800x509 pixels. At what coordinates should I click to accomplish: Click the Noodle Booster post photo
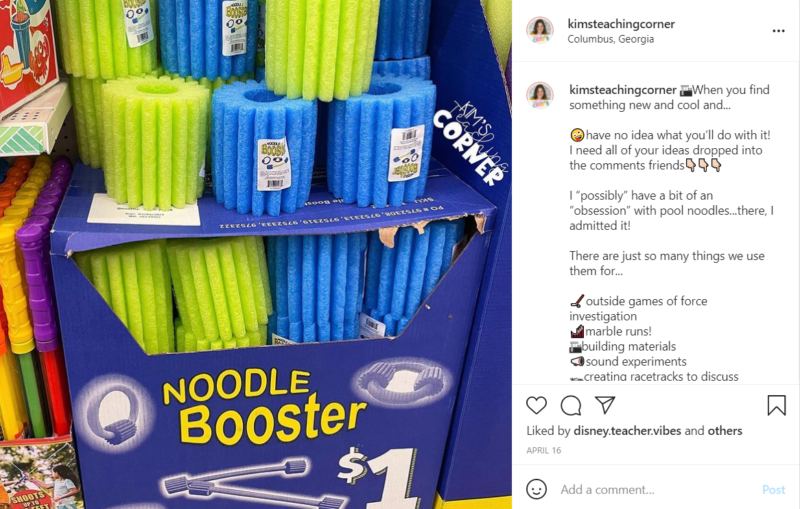256,254
